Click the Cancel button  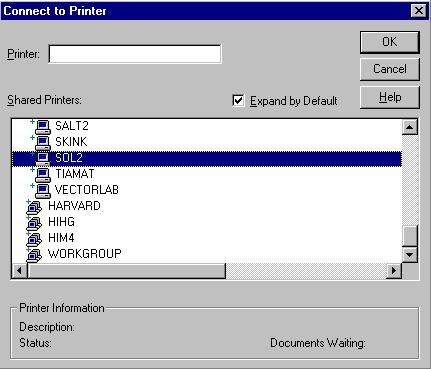pyautogui.click(x=390, y=69)
